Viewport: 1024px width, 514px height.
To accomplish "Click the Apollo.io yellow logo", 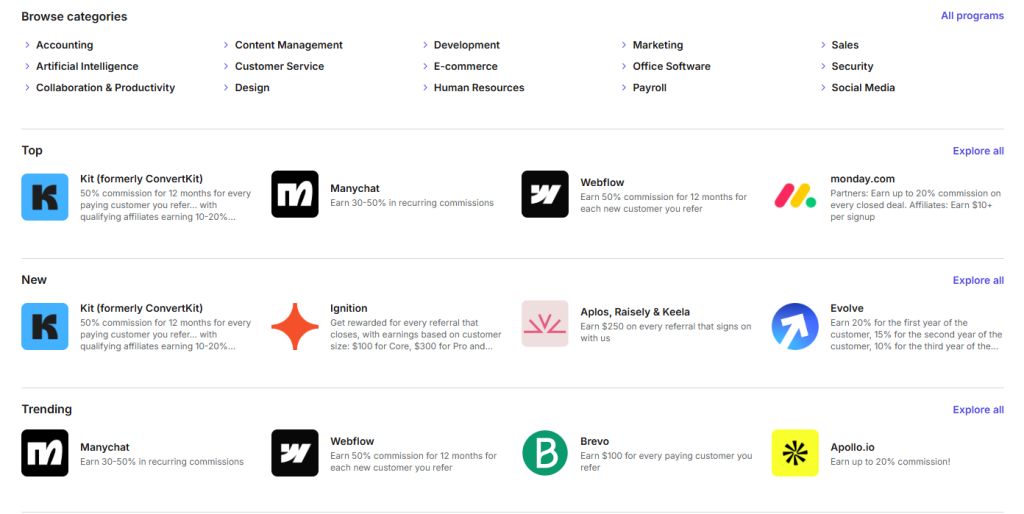I will [x=795, y=453].
